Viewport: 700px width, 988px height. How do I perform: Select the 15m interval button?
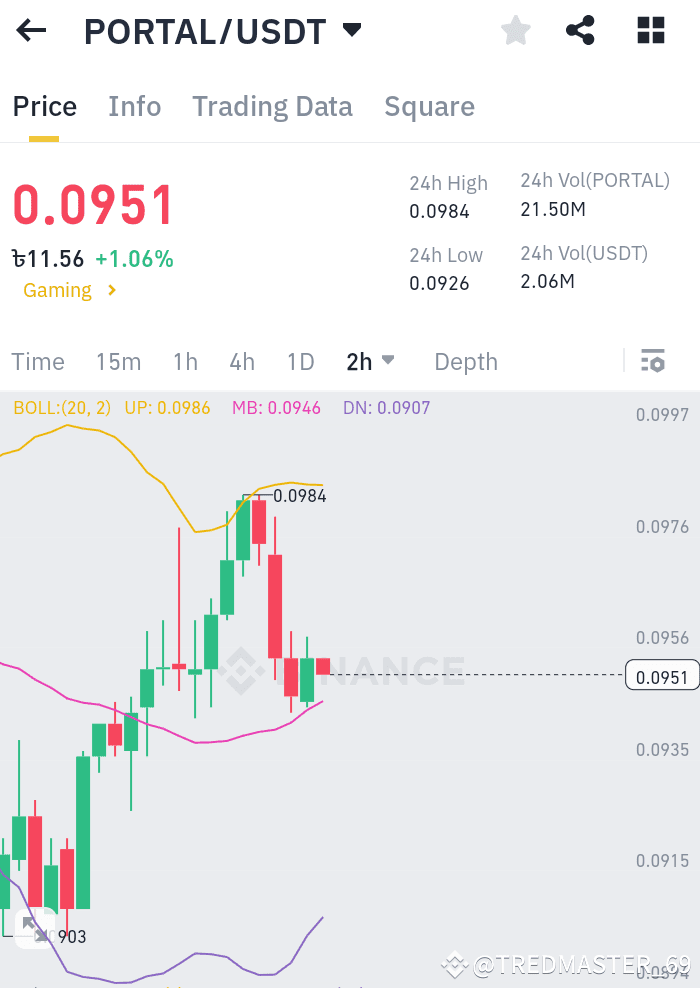tap(118, 362)
